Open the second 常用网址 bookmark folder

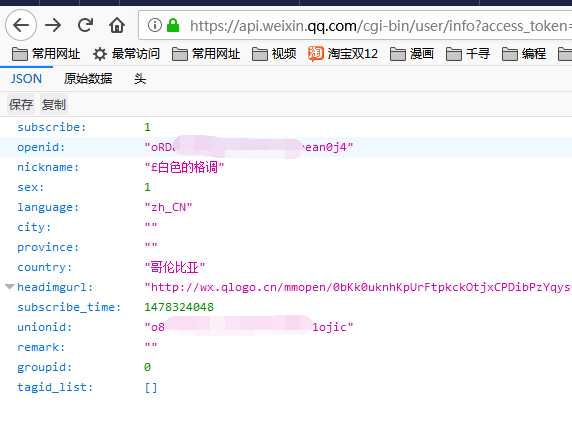click(x=206, y=54)
